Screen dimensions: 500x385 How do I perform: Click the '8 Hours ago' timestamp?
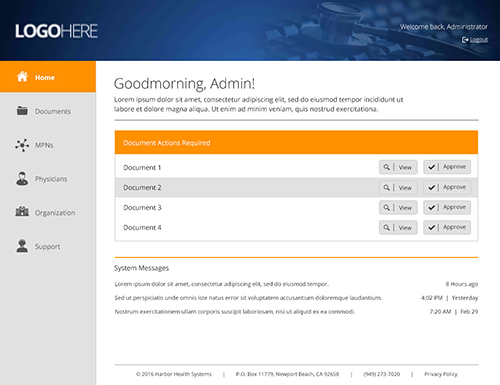[462, 284]
